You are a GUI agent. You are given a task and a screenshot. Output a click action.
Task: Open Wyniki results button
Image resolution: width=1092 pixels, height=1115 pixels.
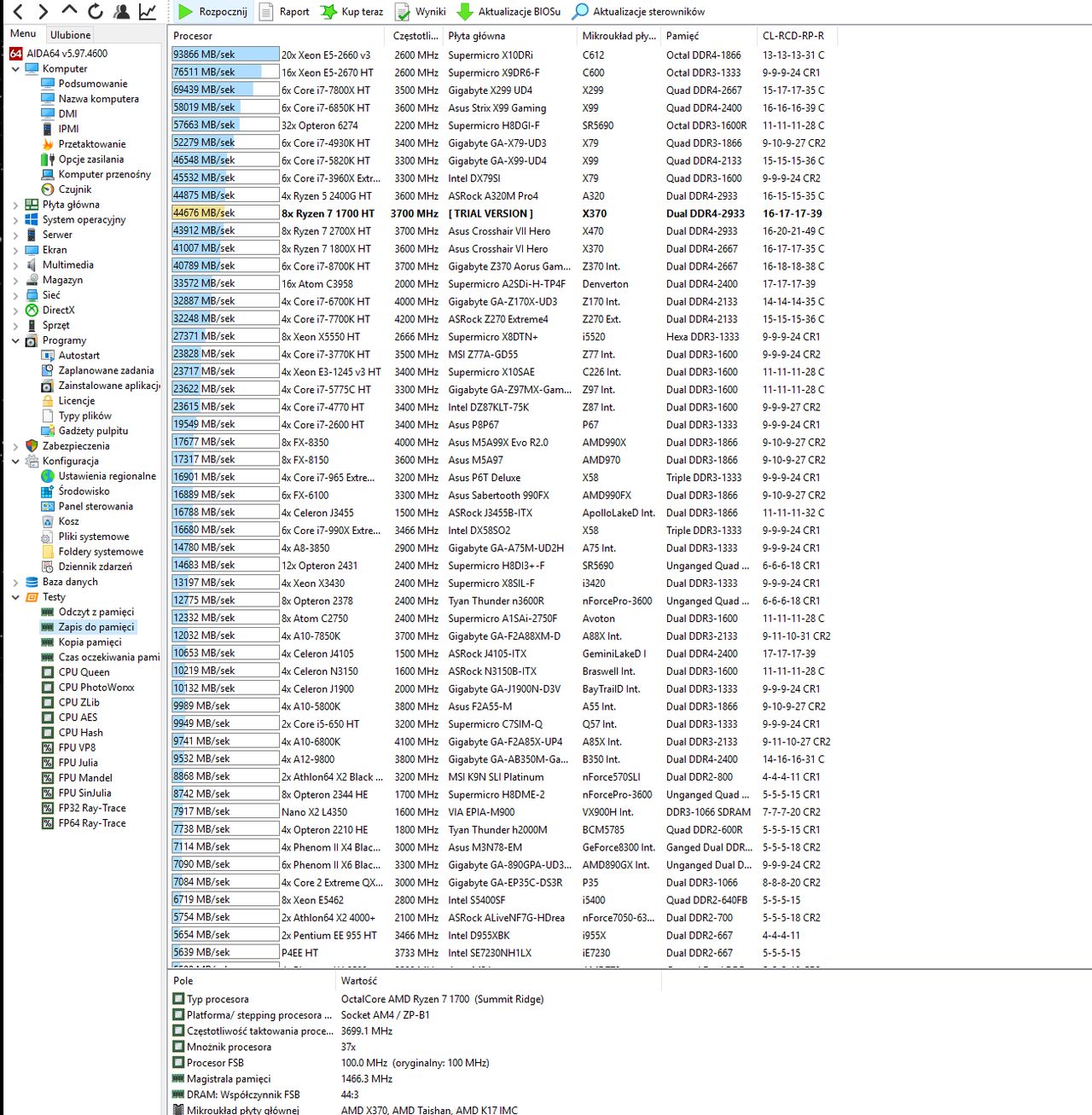421,12
